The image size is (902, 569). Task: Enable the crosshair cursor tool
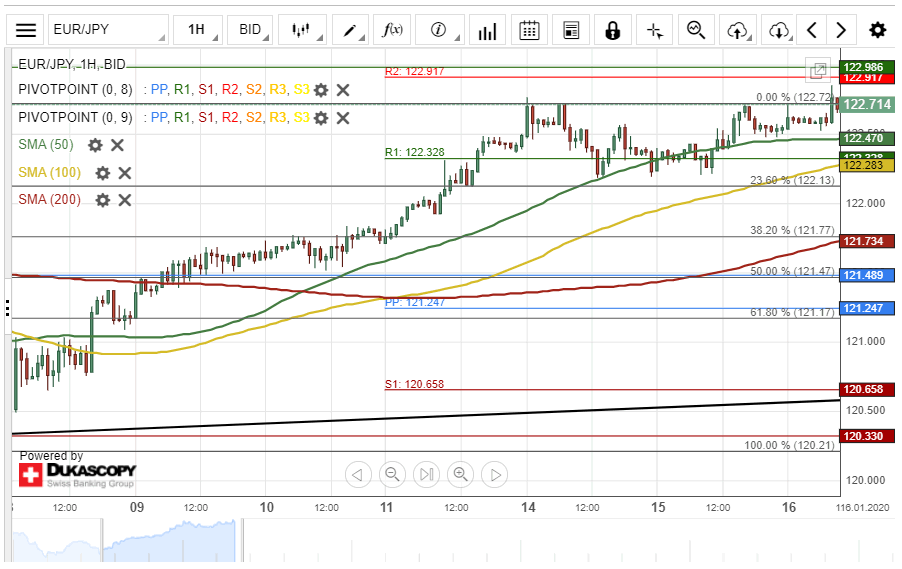point(655,30)
